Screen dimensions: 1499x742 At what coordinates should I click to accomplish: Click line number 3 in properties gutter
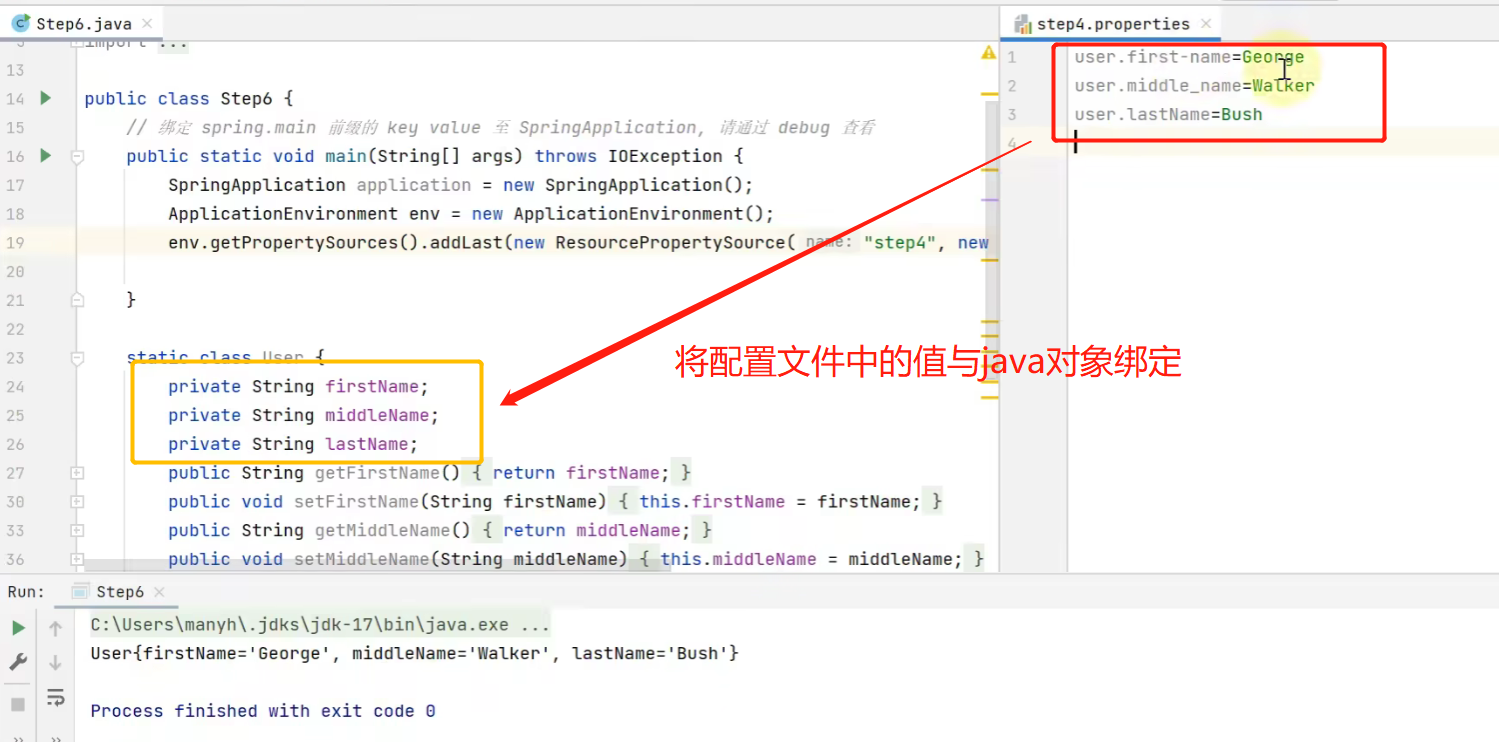[1012, 114]
